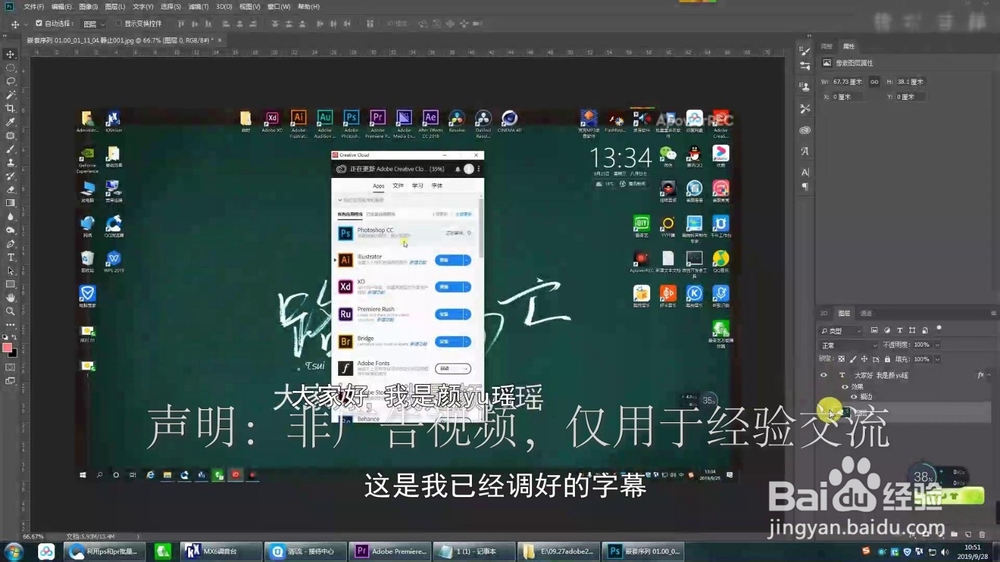1000x562 pixels.
Task: Open the Character panel icon
Action: click(805, 172)
